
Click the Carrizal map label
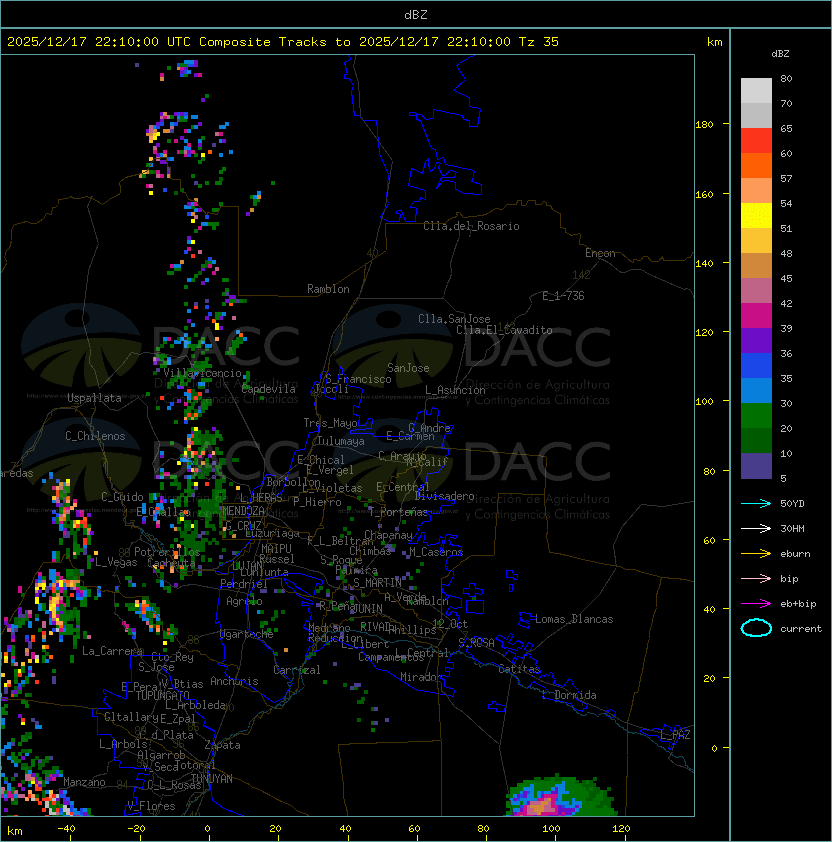297,670
